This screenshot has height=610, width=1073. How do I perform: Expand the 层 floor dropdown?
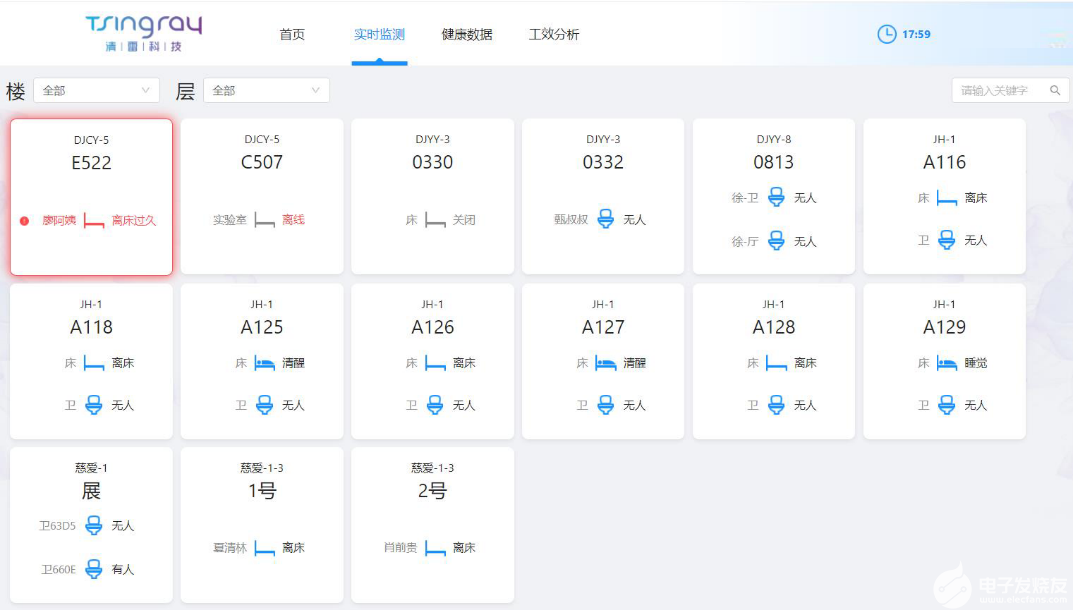click(x=266, y=90)
